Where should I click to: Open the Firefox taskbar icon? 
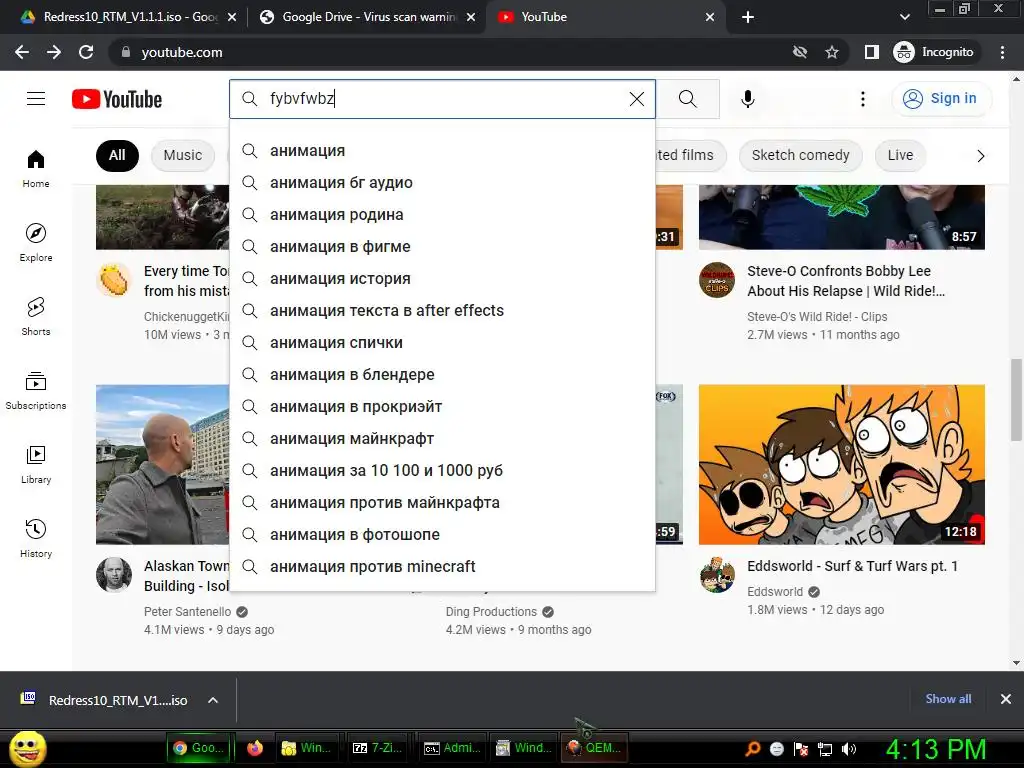click(x=255, y=748)
